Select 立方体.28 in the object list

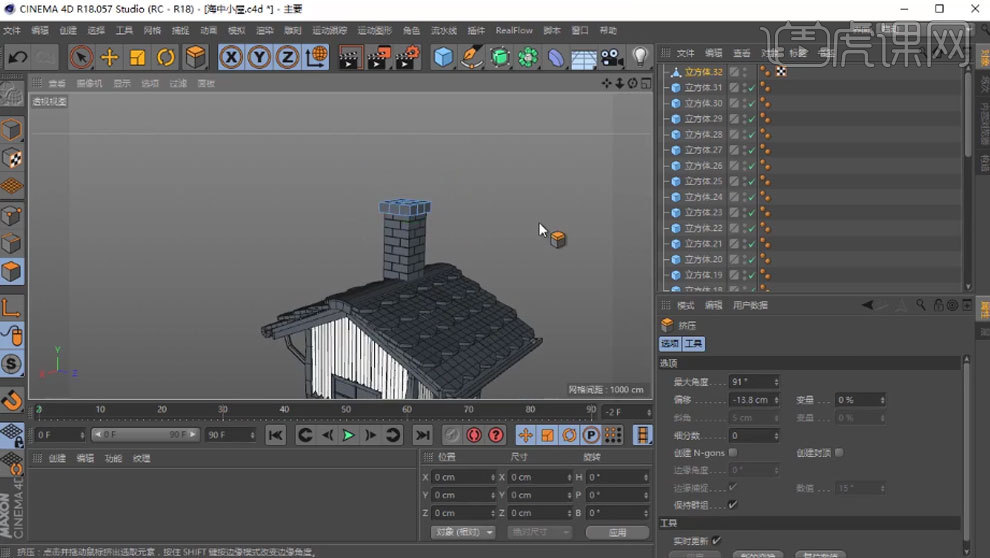703,134
